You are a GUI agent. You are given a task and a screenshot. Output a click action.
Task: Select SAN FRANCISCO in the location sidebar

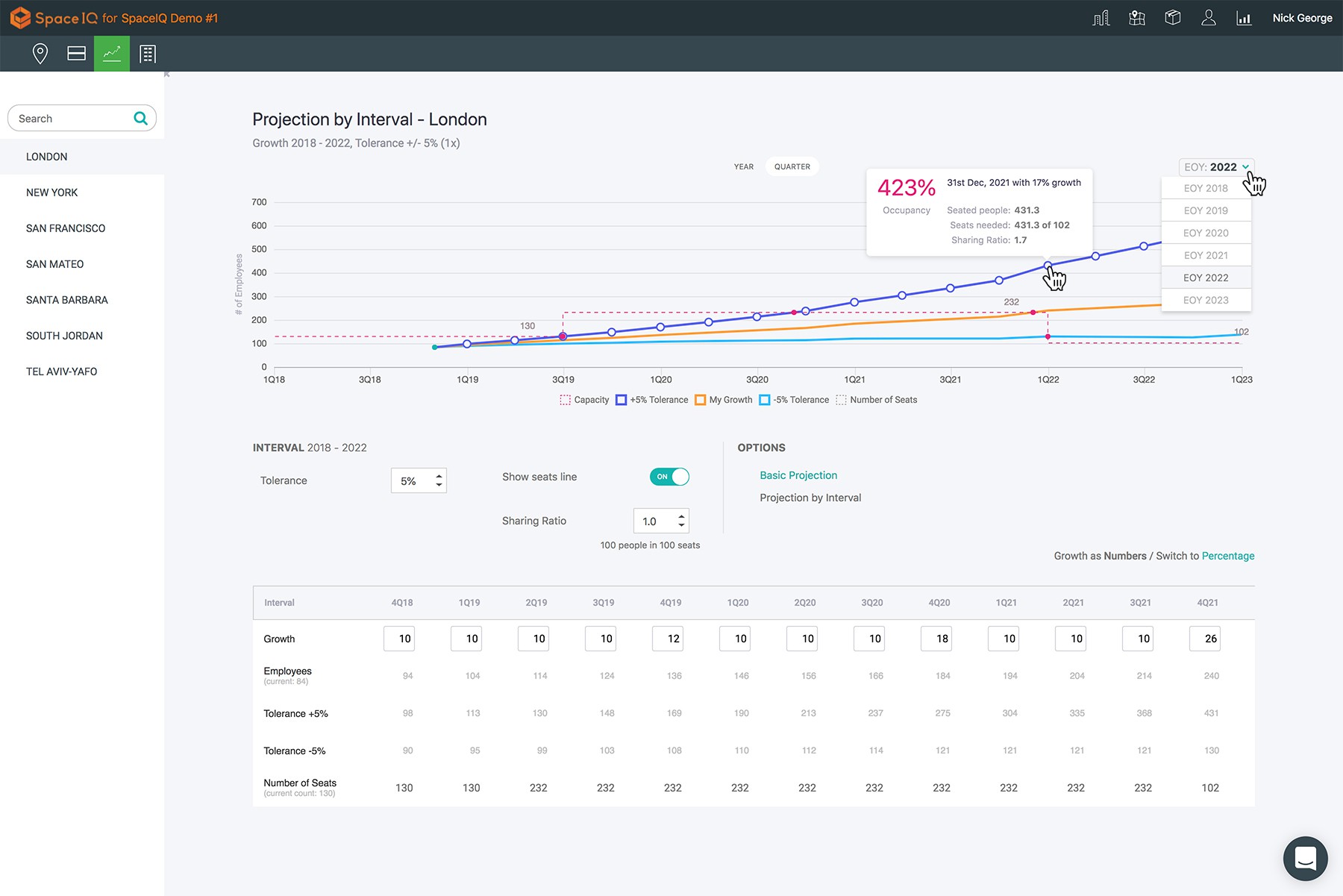pos(66,228)
